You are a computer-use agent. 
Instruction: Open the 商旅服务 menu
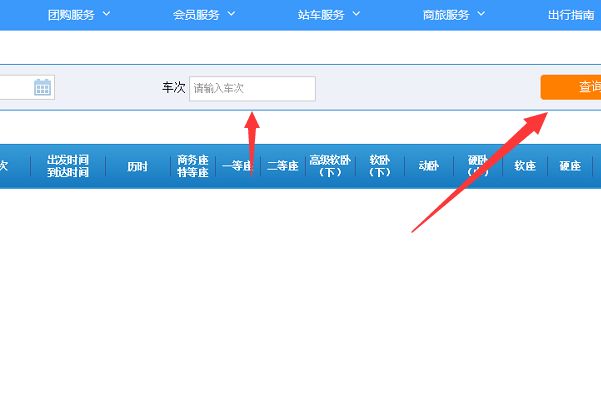click(453, 15)
